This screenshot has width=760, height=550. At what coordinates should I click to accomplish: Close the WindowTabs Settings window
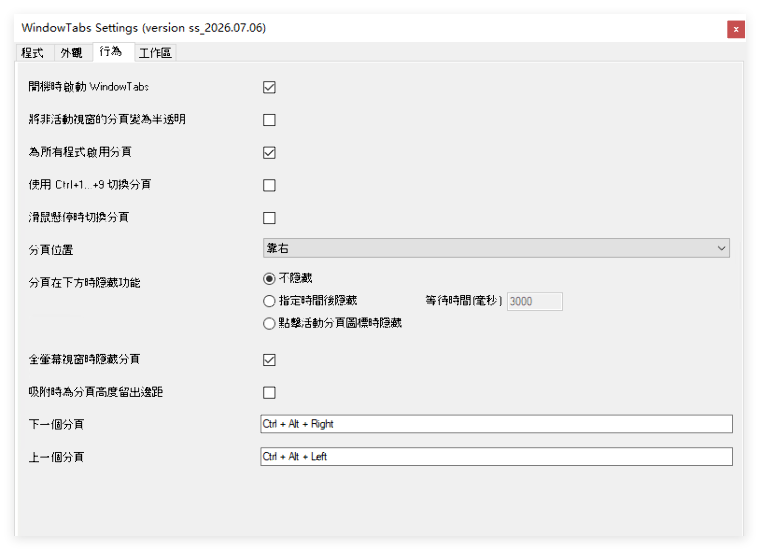736,29
